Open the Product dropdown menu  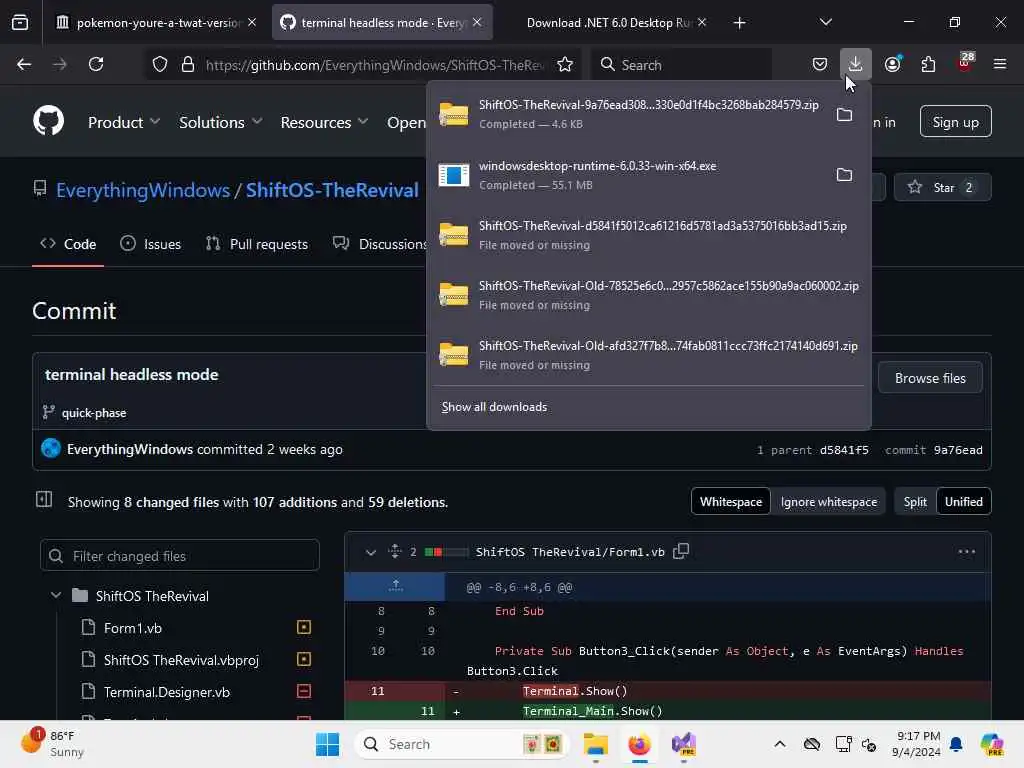pos(124,122)
